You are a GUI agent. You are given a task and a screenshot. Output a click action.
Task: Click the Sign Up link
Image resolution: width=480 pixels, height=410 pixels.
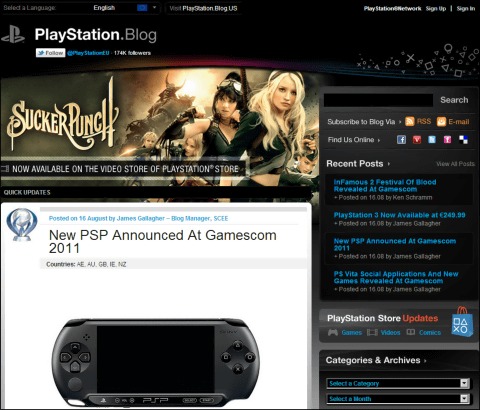coord(436,9)
